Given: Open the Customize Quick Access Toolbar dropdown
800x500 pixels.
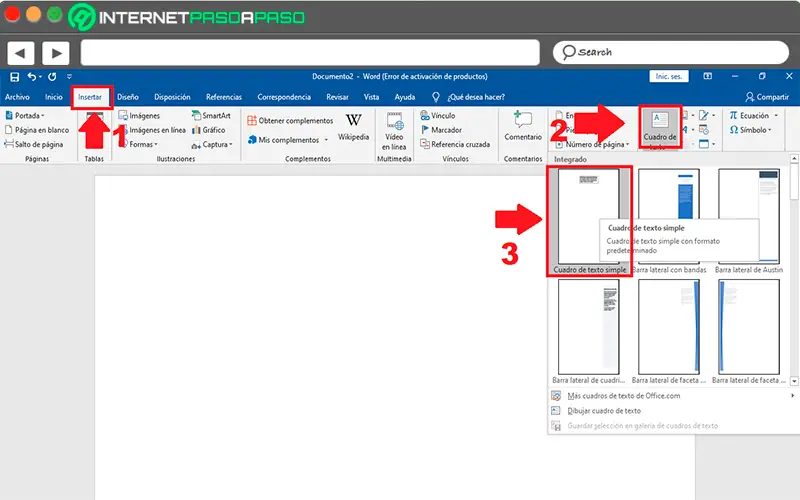Looking at the screenshot, I should click(x=69, y=77).
